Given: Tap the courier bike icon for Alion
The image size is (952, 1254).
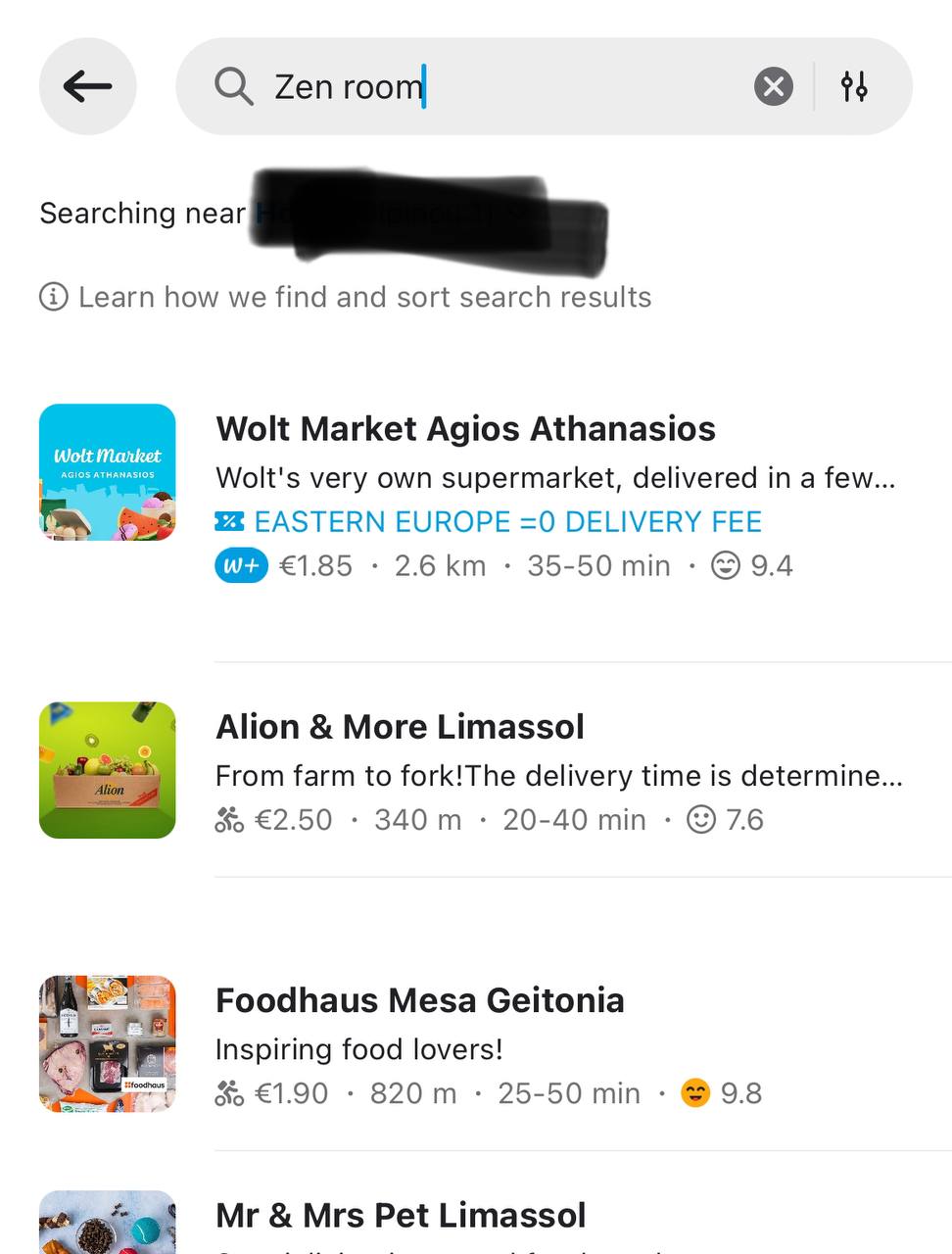Looking at the screenshot, I should coord(229,820).
